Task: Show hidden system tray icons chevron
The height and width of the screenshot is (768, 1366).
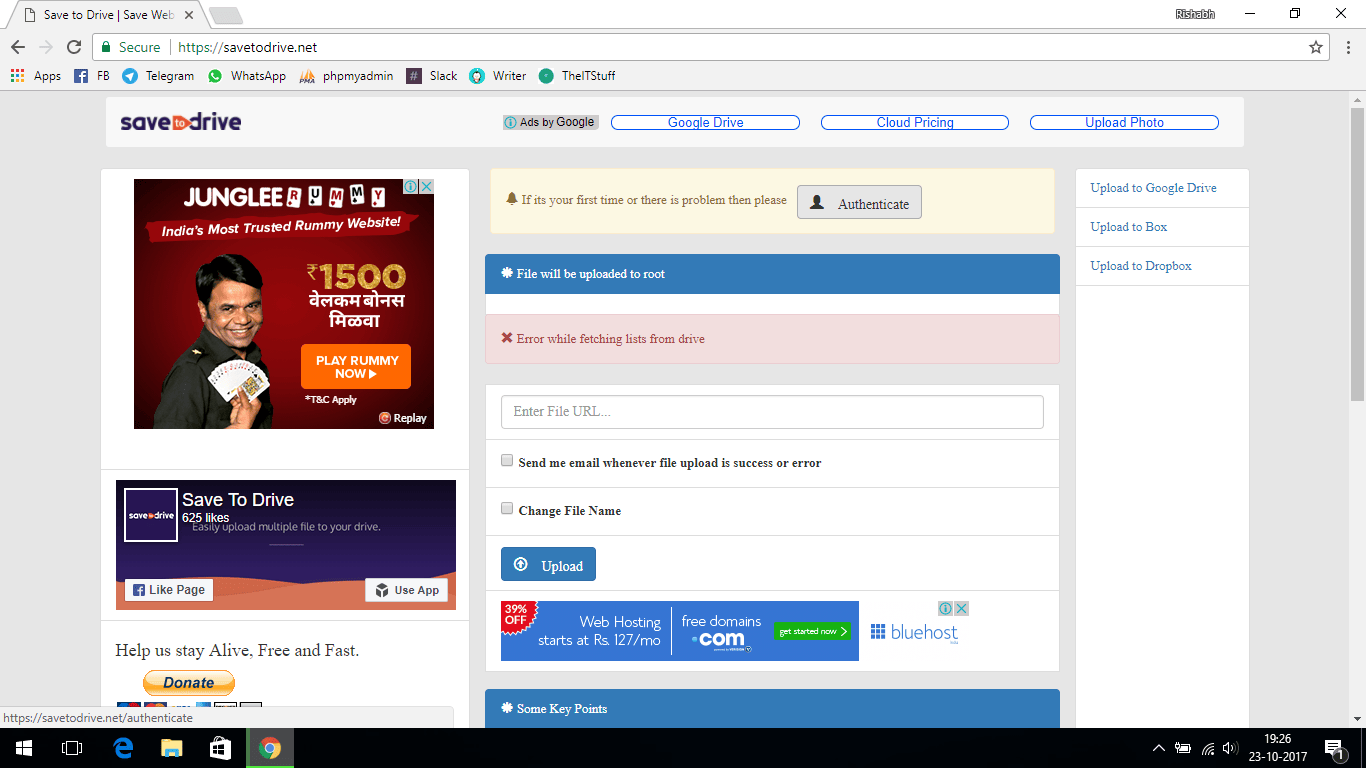Action: click(1159, 748)
